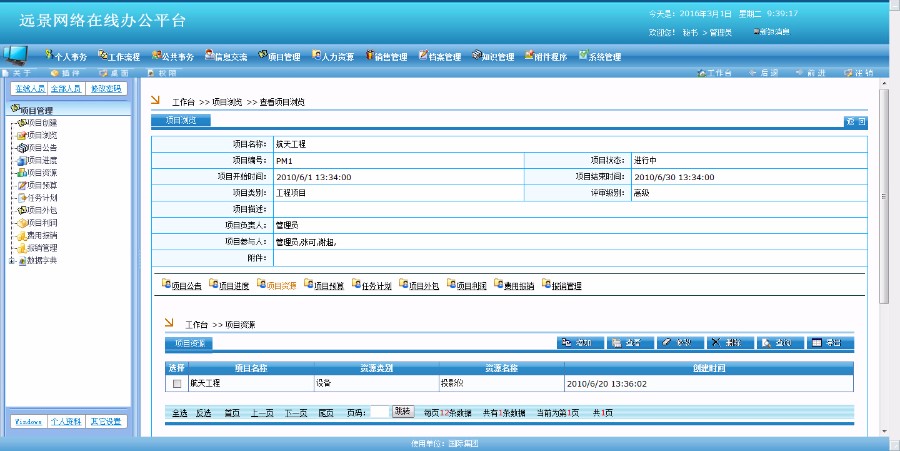Open 人力资源 in the top navigation
Image resolution: width=900 pixels, height=451 pixels.
coord(333,56)
